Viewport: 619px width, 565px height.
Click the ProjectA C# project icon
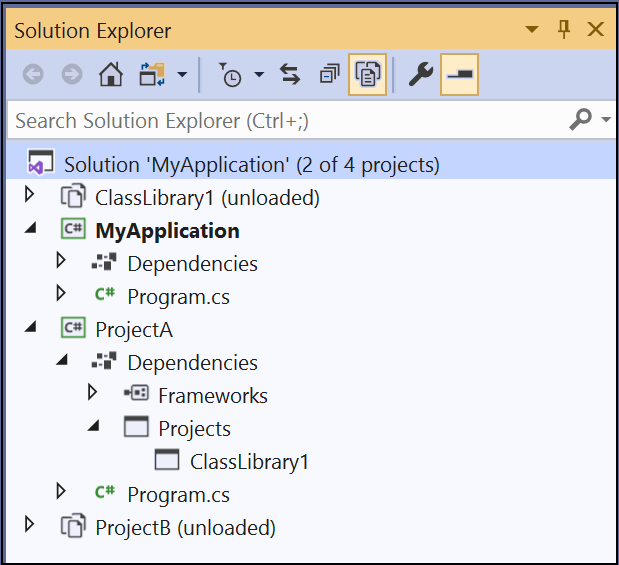[73, 328]
